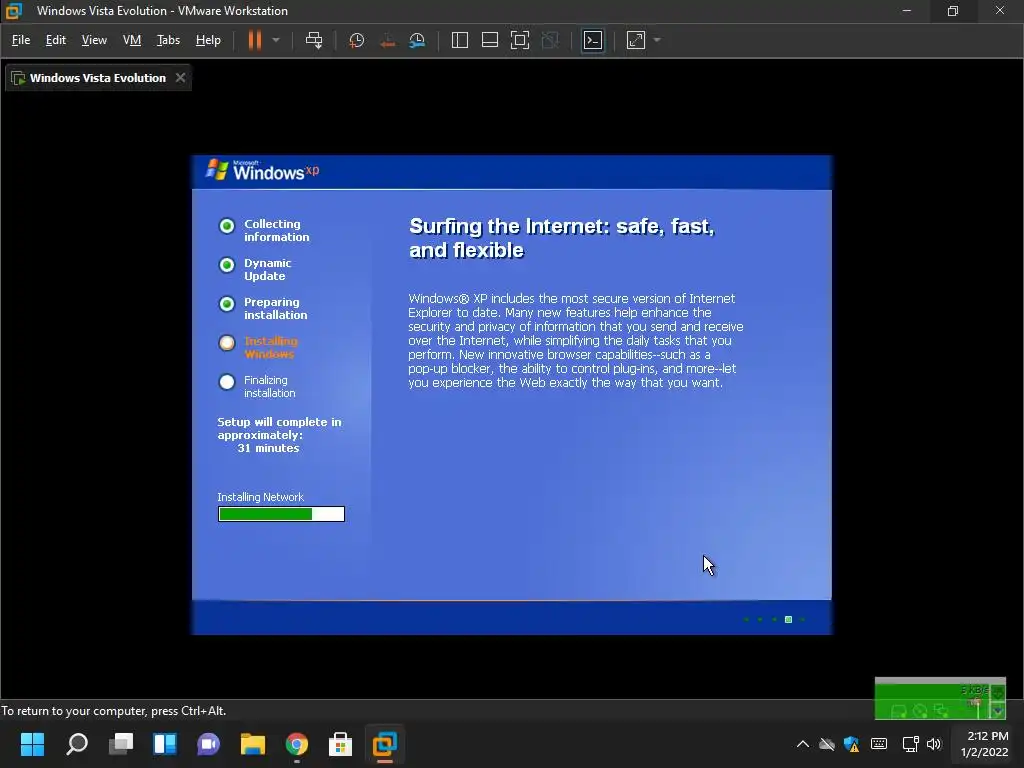Image resolution: width=1024 pixels, height=768 pixels.
Task: Toggle the library sidebar panel
Action: point(460,40)
